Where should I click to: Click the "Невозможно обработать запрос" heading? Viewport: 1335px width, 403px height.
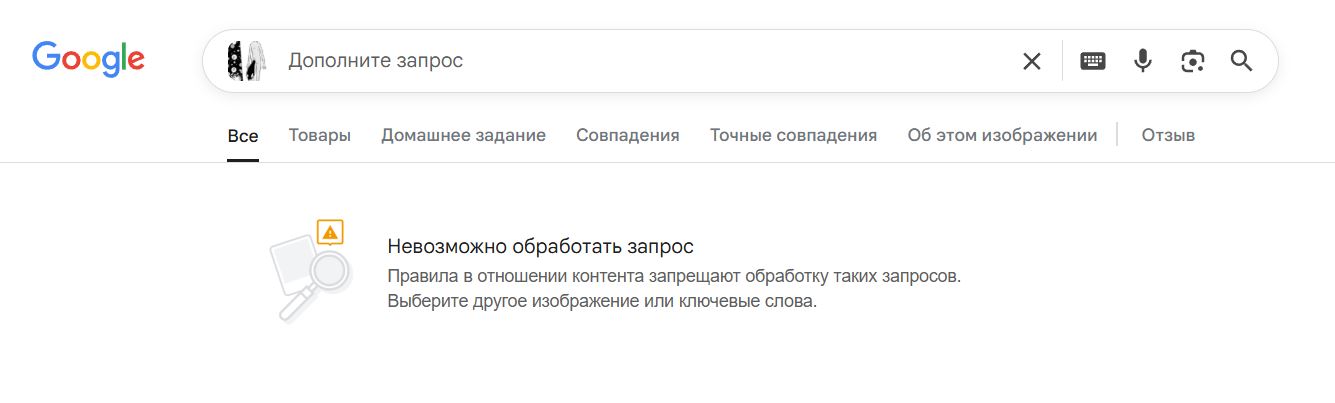(540, 246)
